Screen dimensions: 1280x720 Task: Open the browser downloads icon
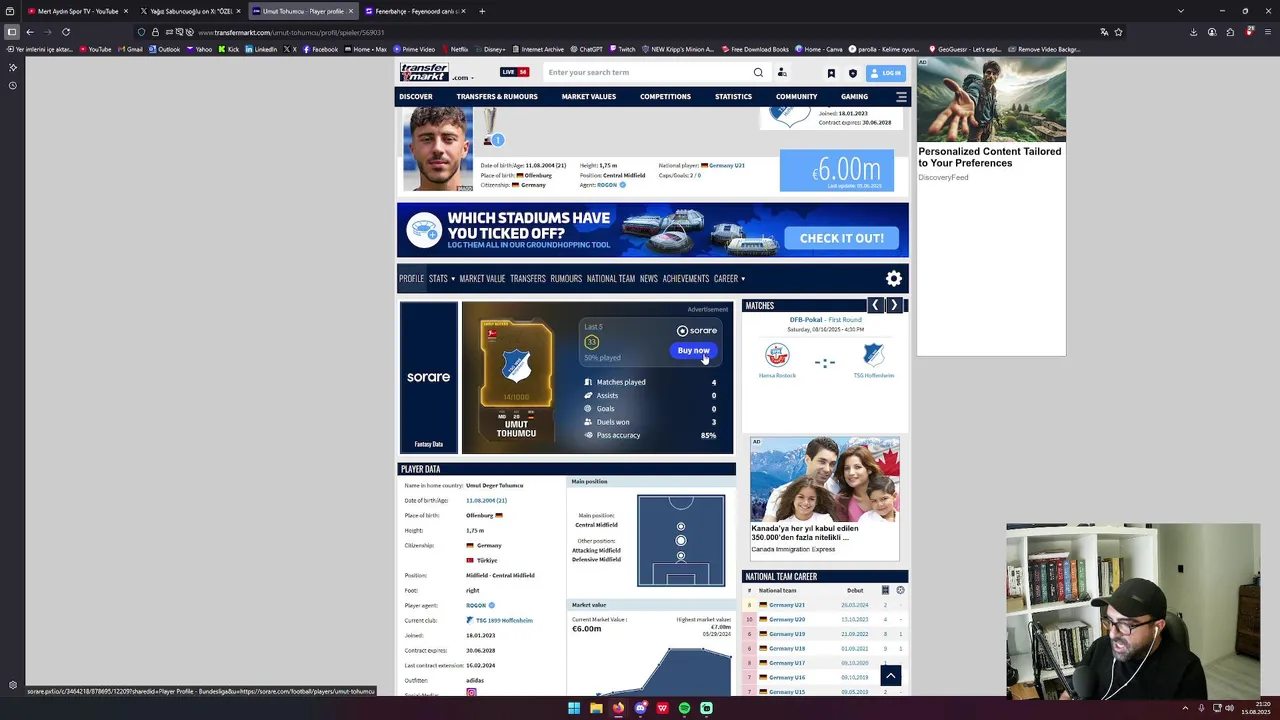click(x=1193, y=32)
